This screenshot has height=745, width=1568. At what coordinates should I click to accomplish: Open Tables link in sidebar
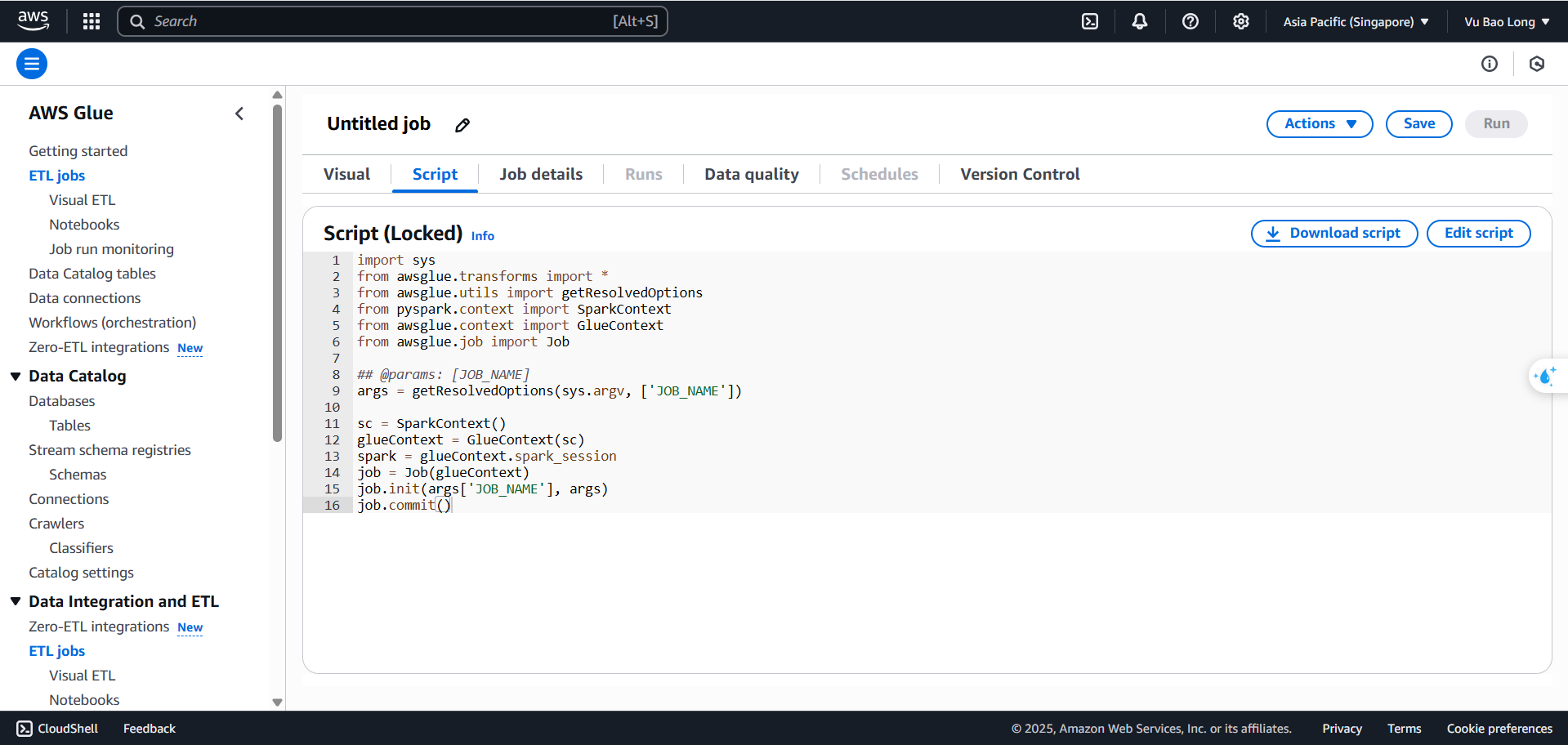(x=69, y=426)
